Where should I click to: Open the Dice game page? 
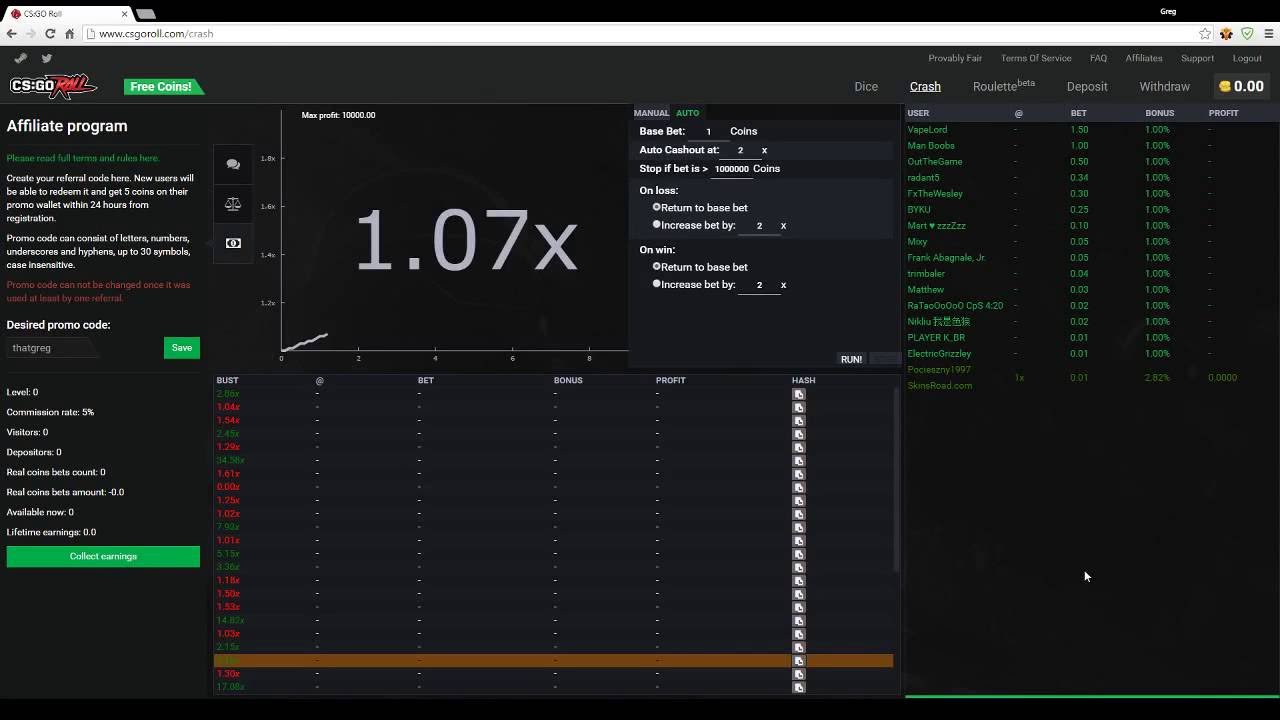(866, 86)
